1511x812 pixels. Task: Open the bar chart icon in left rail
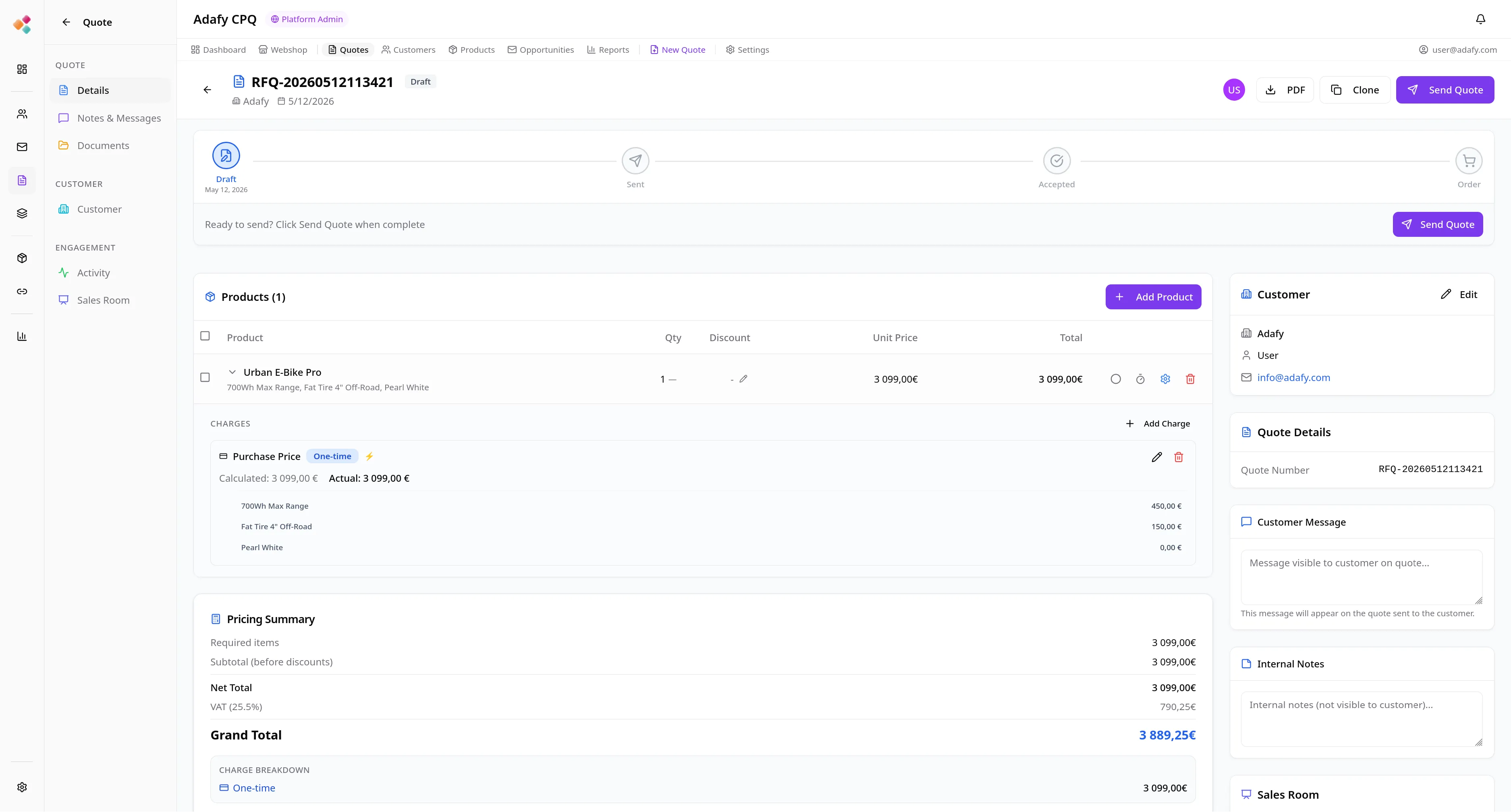click(22, 336)
